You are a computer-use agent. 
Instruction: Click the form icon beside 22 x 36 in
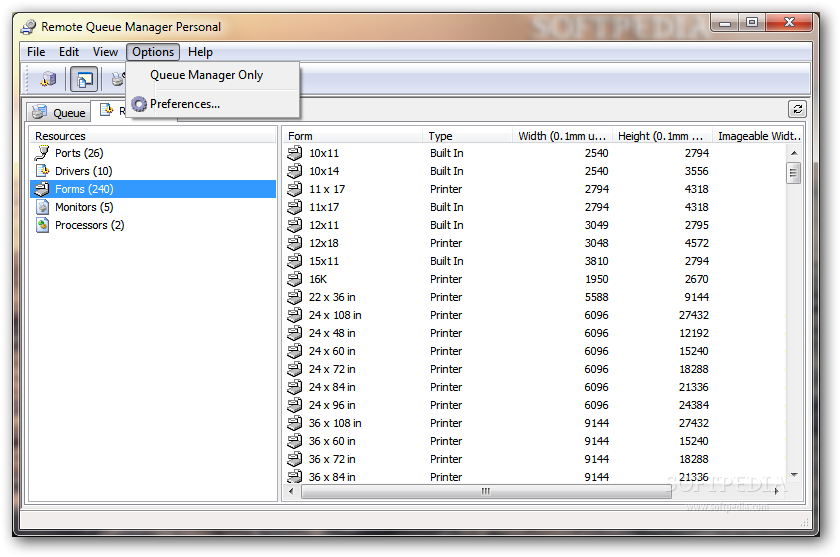tap(295, 297)
